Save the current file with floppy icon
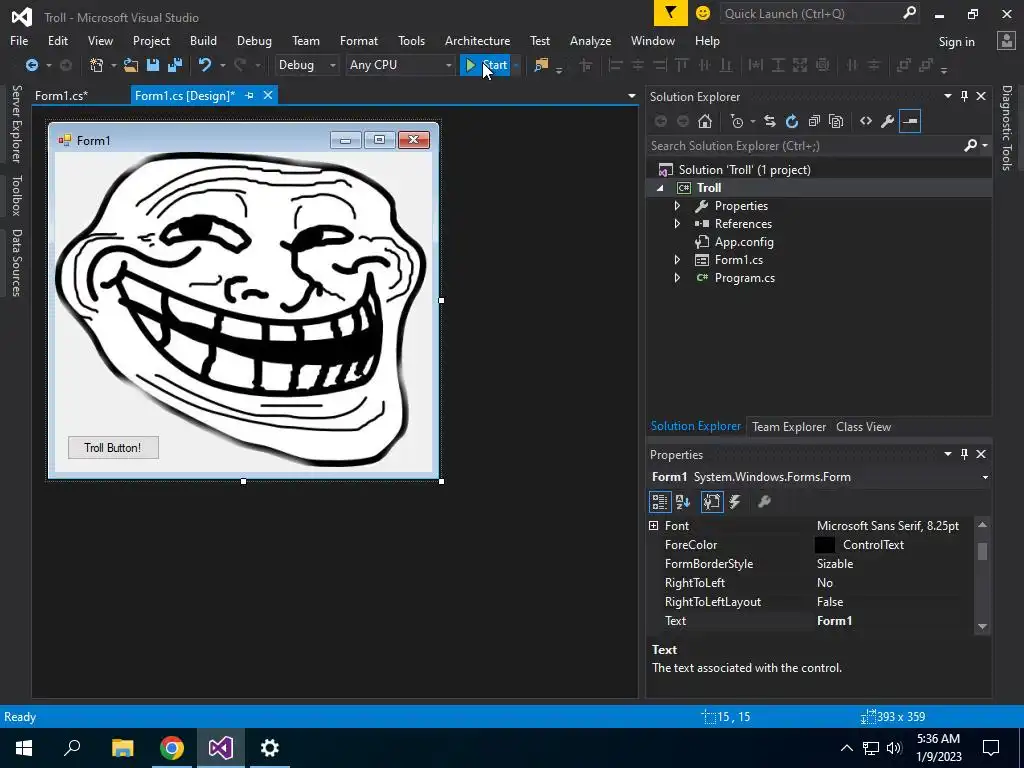Screen dimensions: 1024x768 click(x=153, y=65)
